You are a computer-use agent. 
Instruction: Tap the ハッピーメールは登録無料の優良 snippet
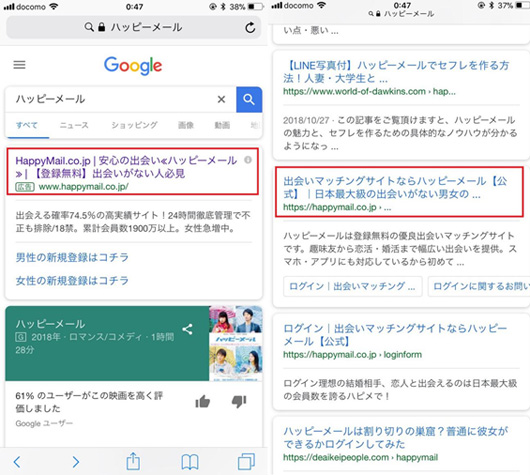[x=400, y=249]
